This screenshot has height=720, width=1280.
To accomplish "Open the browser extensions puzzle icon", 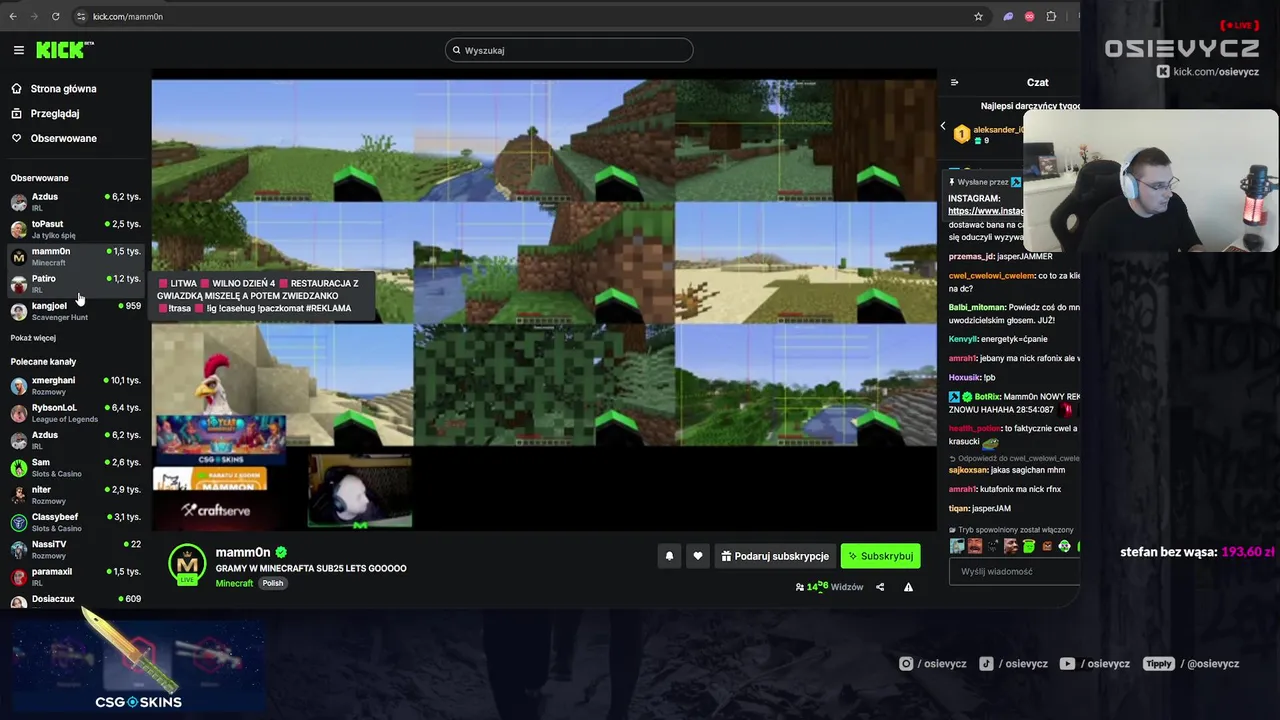I will coord(1051,16).
